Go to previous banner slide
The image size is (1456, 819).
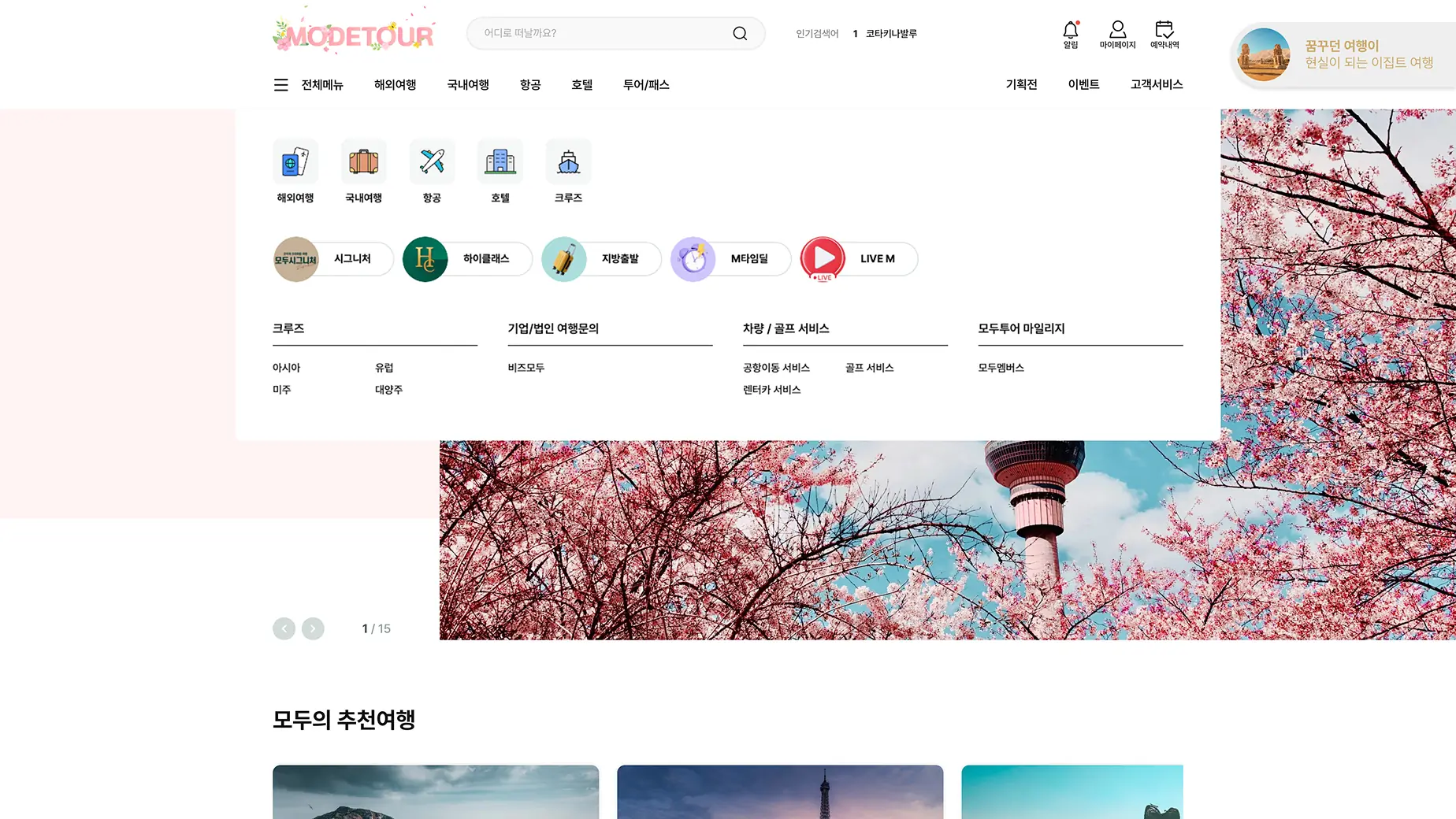284,628
